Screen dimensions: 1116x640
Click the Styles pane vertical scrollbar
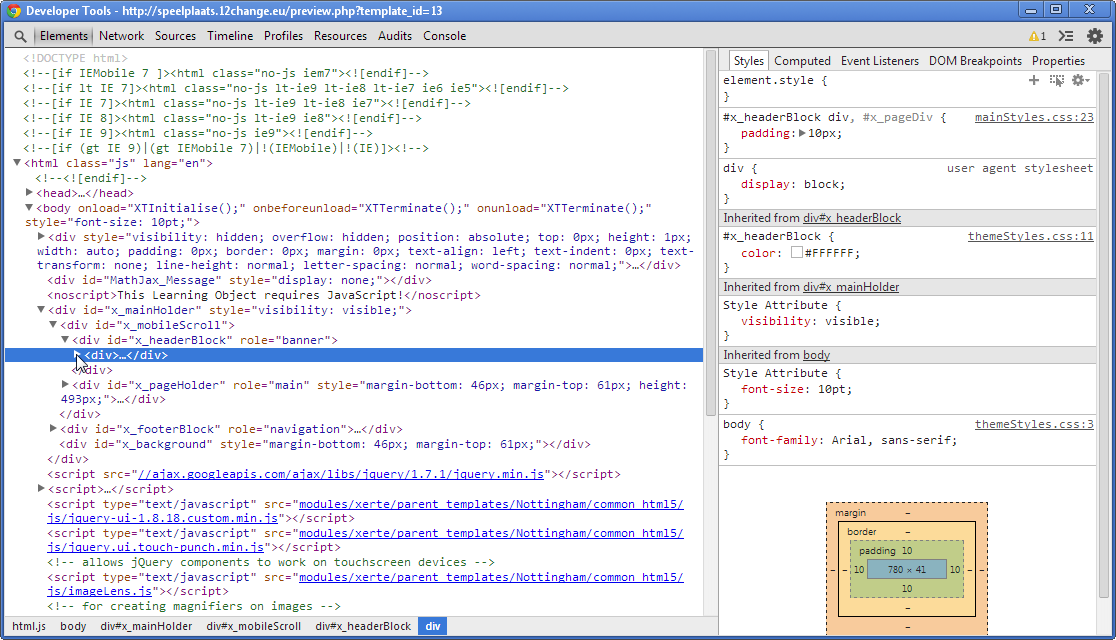pos(1104,335)
